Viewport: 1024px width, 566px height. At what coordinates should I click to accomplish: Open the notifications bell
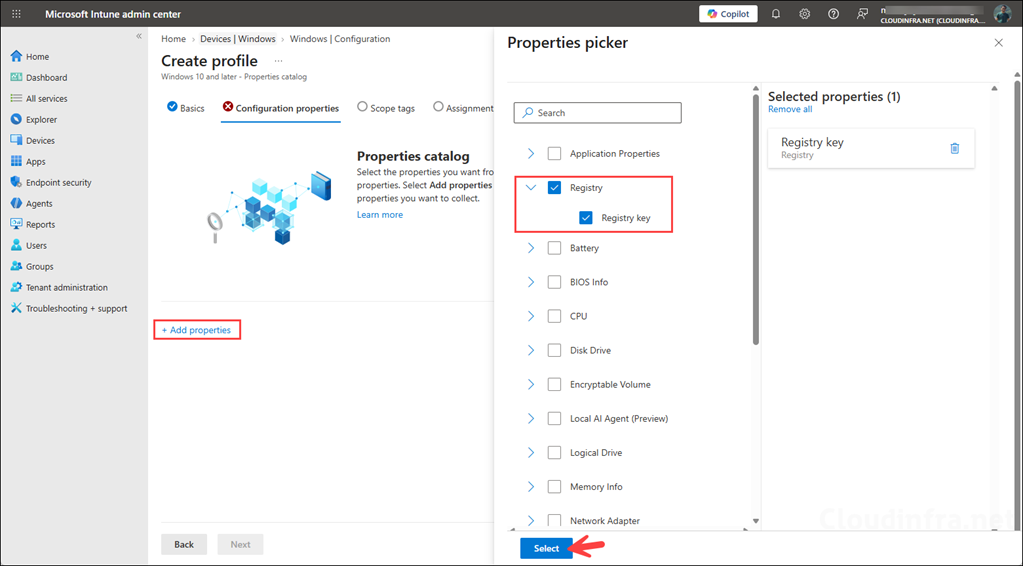point(776,14)
